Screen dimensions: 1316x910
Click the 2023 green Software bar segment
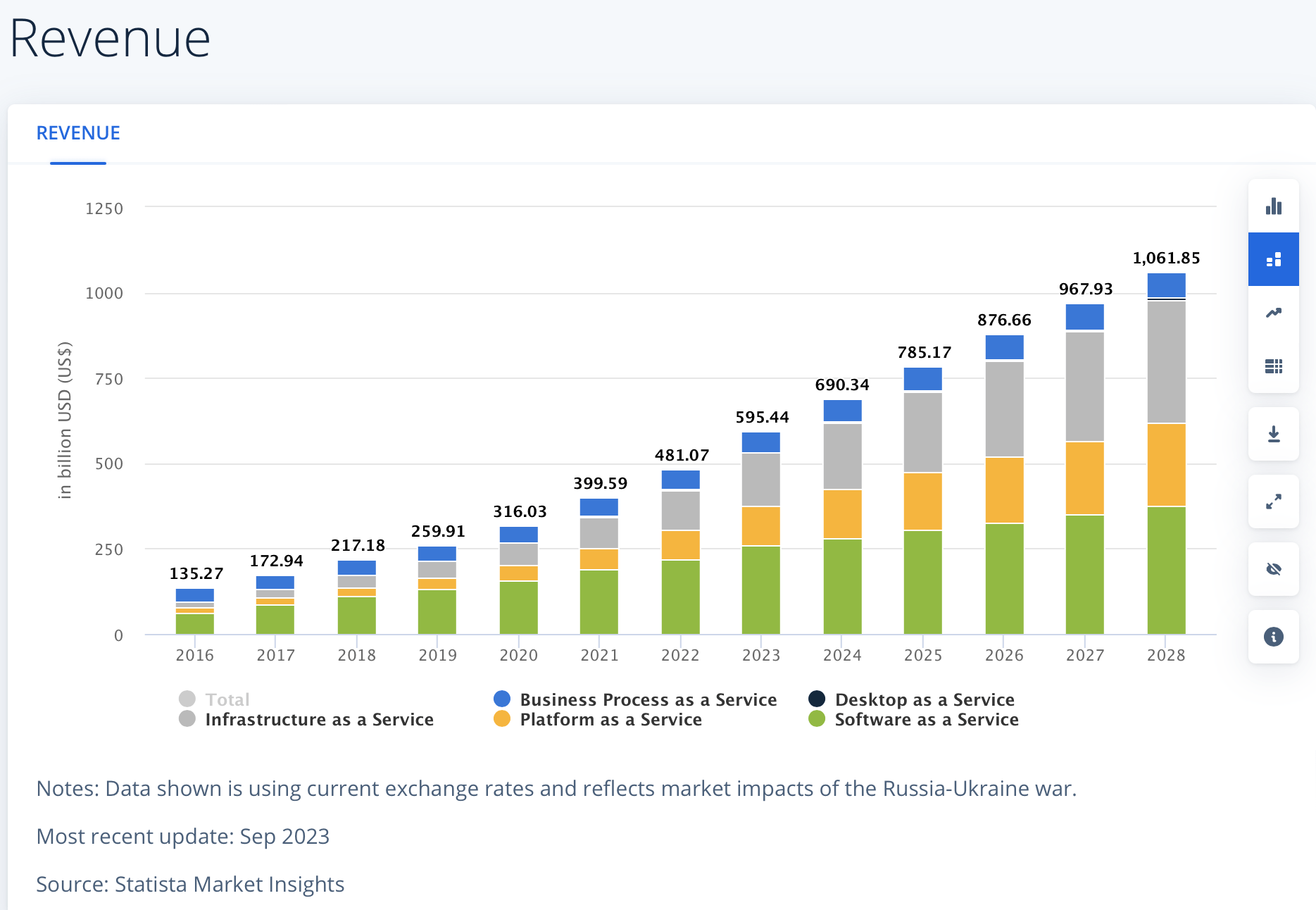click(x=760, y=590)
